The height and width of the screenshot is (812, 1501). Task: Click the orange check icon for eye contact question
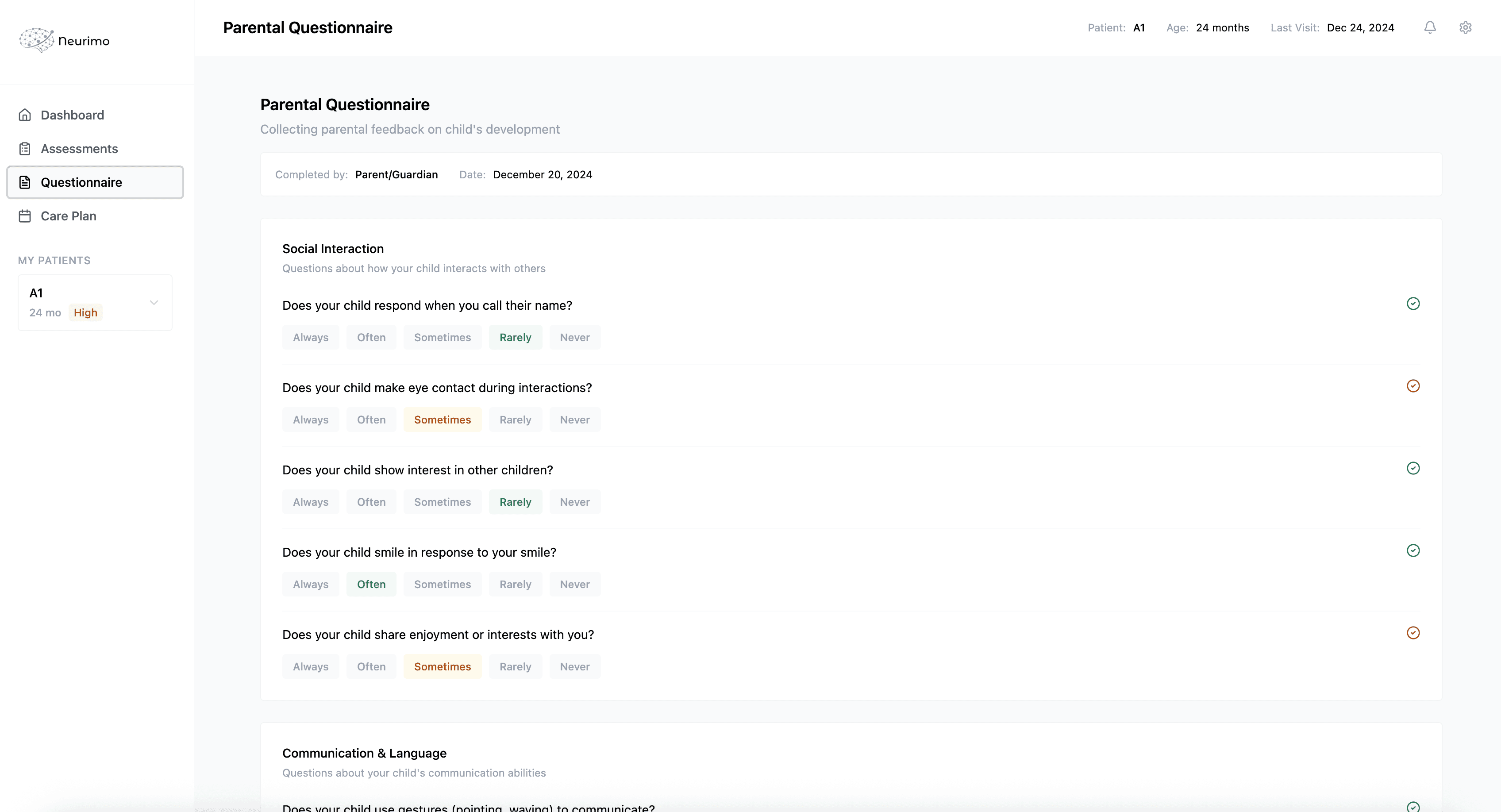[x=1412, y=385]
